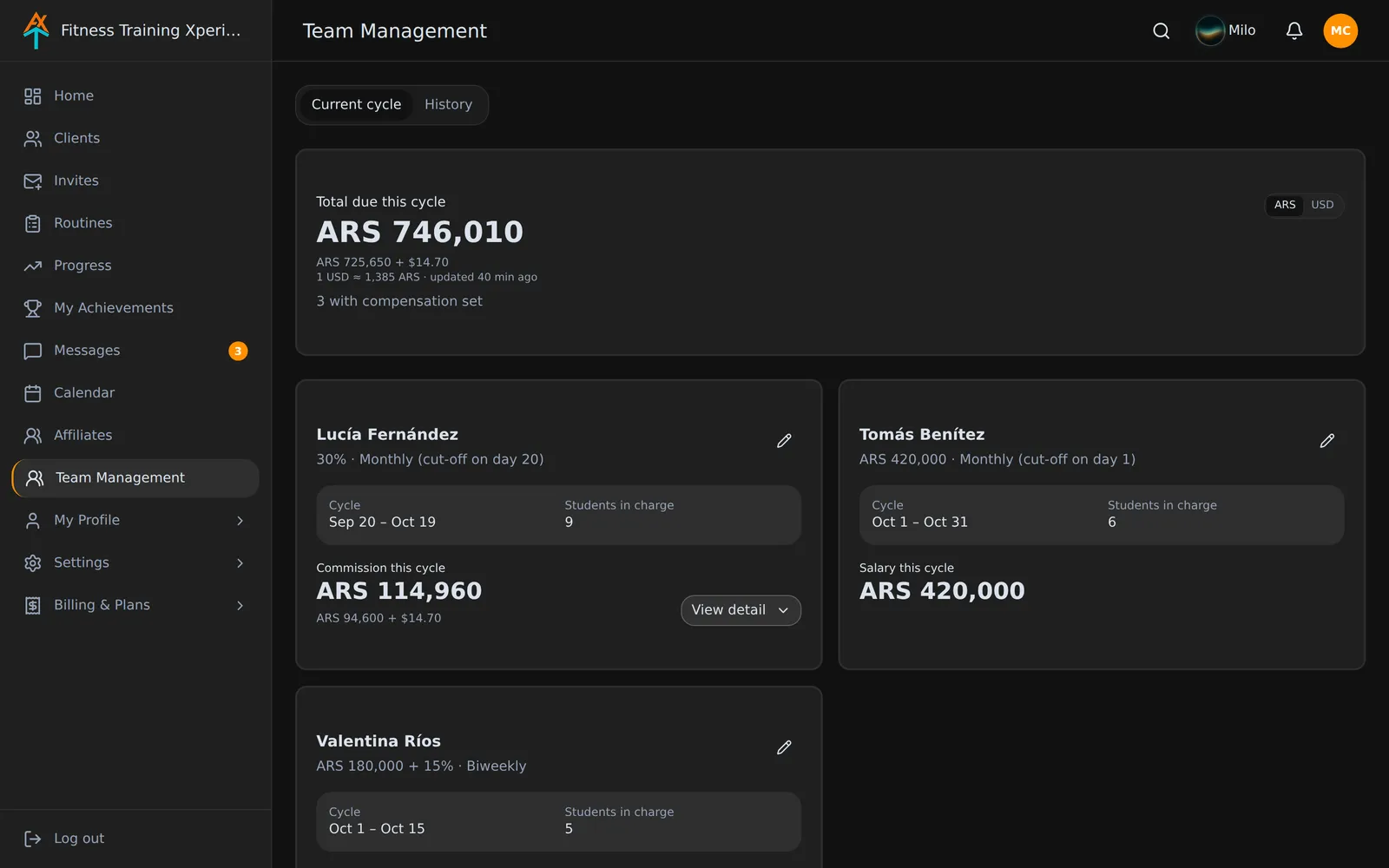Screen dimensions: 1389x868
Task: Click Valentina Ríos card name
Action: (379, 741)
